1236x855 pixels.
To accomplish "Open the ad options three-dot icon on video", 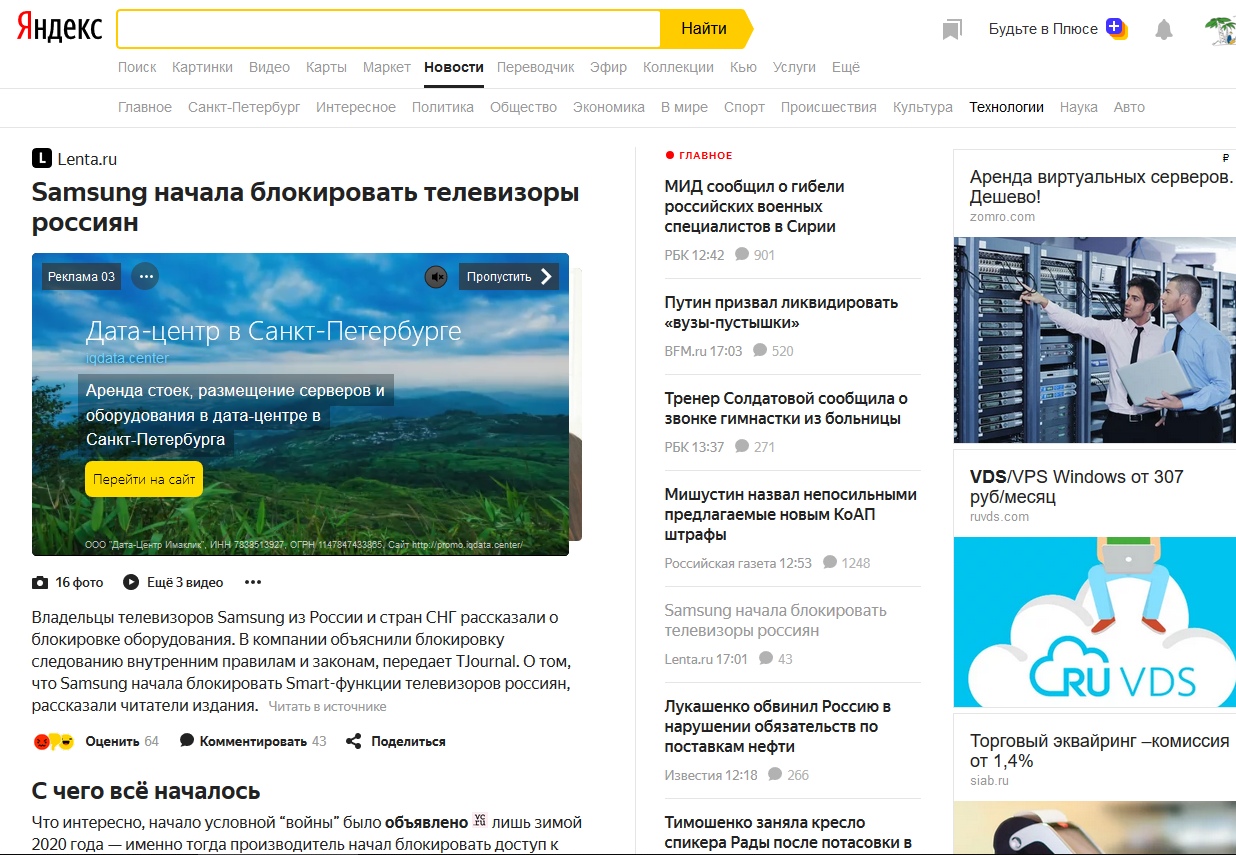I will pyautogui.click(x=145, y=277).
